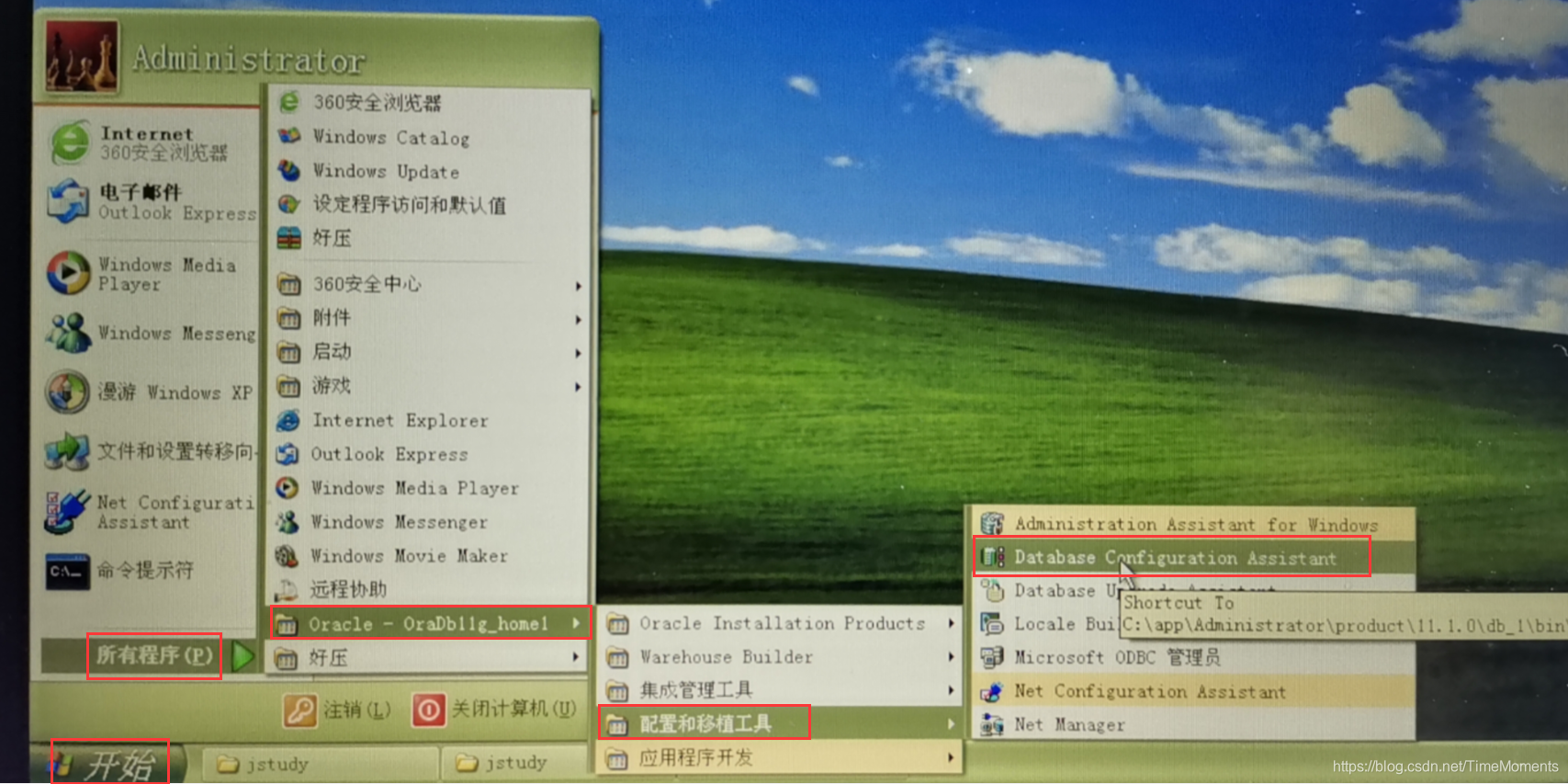Click Outlook Express icon in programs list

click(x=288, y=454)
